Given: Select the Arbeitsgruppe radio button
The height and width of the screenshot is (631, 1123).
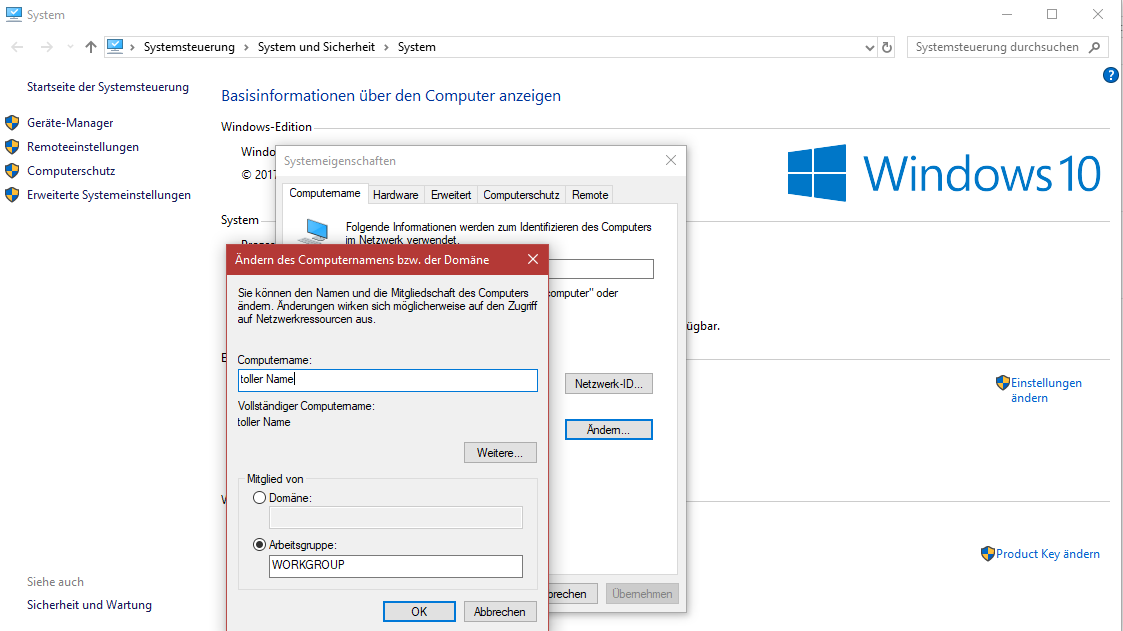Looking at the screenshot, I should click(259, 545).
